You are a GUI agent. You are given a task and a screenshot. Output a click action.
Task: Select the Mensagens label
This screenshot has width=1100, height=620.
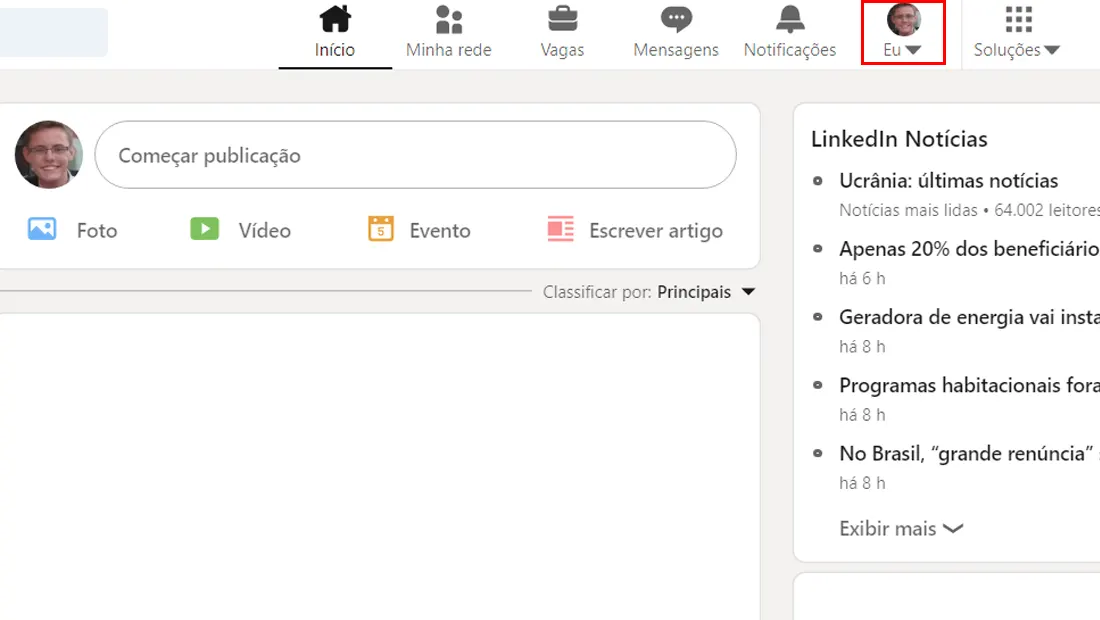click(676, 50)
